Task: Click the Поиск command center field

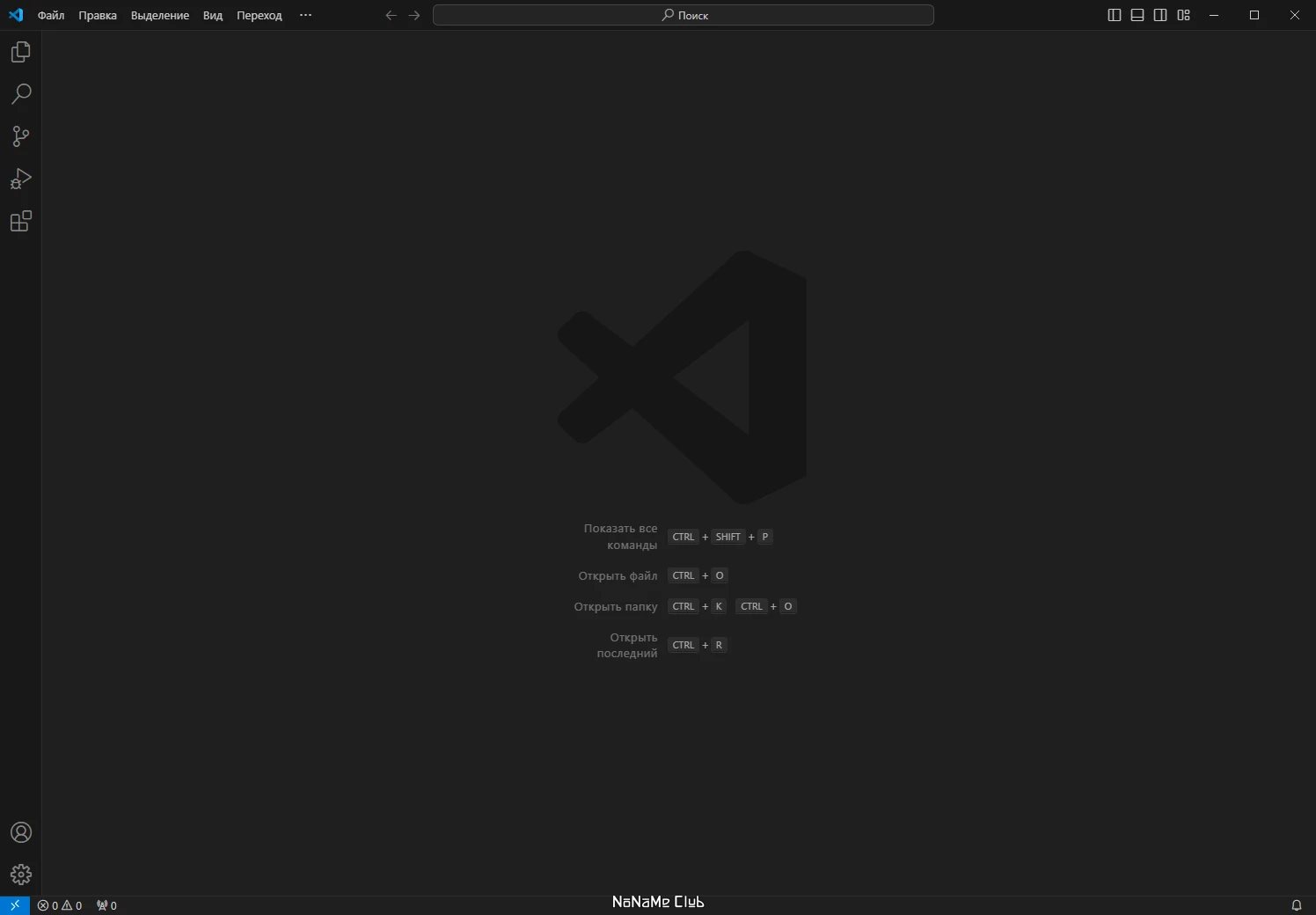Action: (x=684, y=15)
